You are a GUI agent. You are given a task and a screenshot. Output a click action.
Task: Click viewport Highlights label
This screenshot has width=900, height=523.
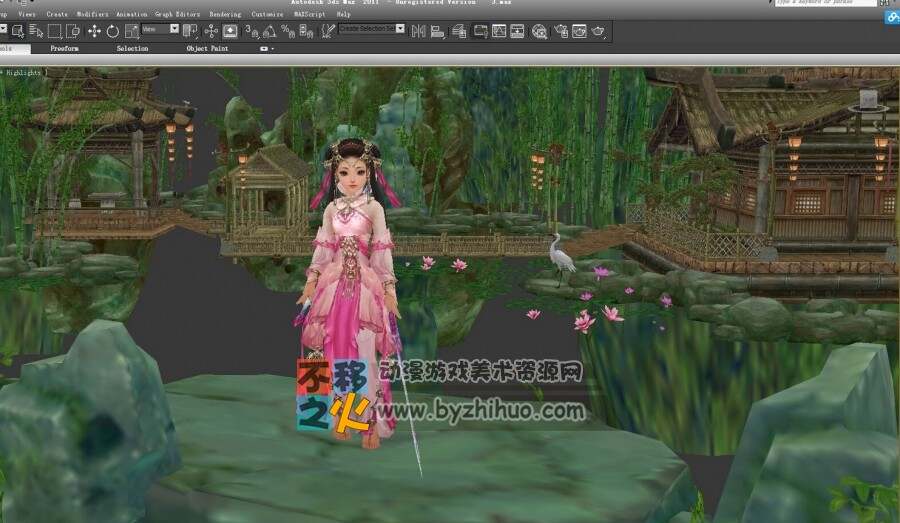(x=23, y=73)
